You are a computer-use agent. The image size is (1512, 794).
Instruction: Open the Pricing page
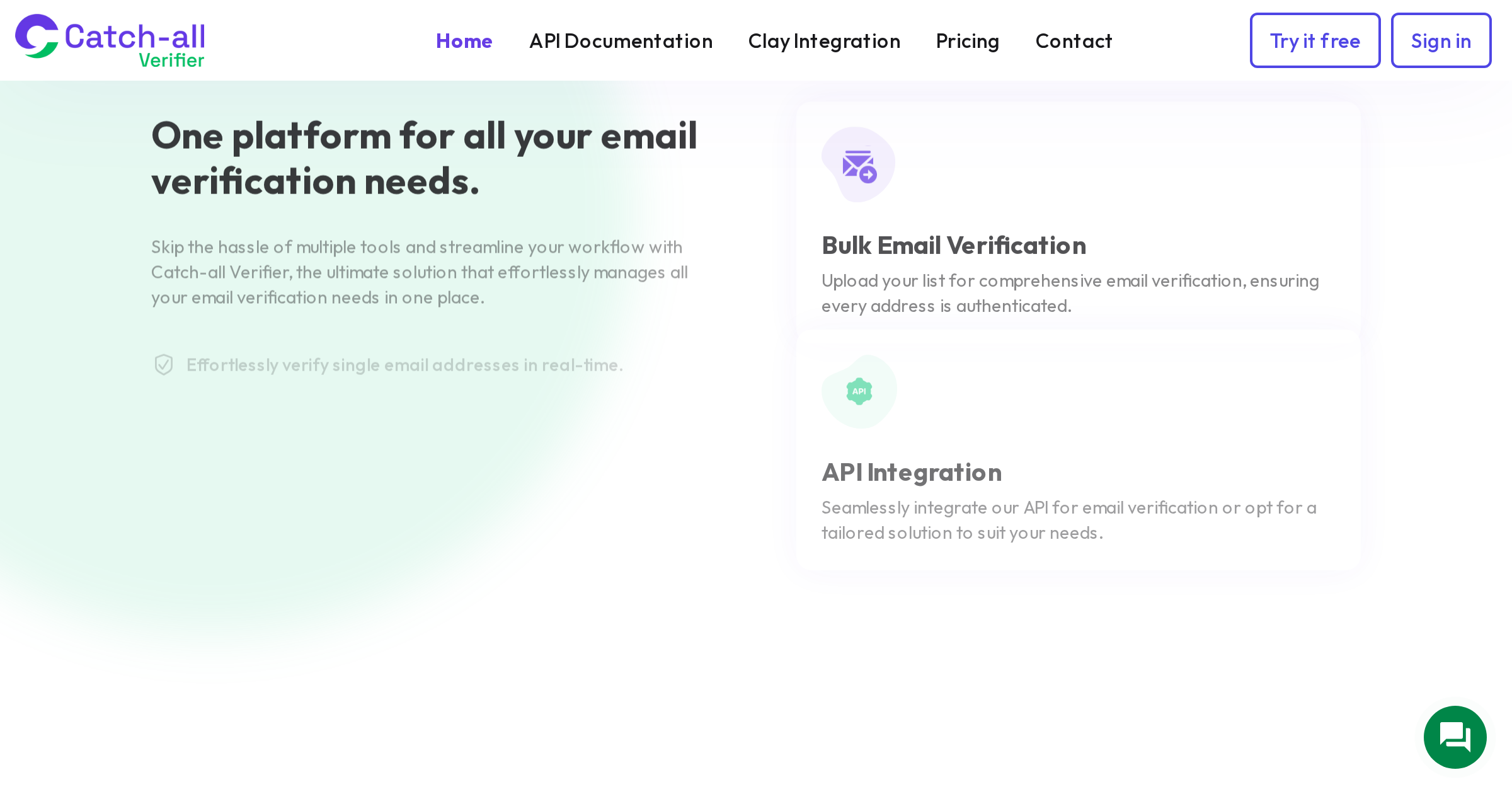[968, 41]
